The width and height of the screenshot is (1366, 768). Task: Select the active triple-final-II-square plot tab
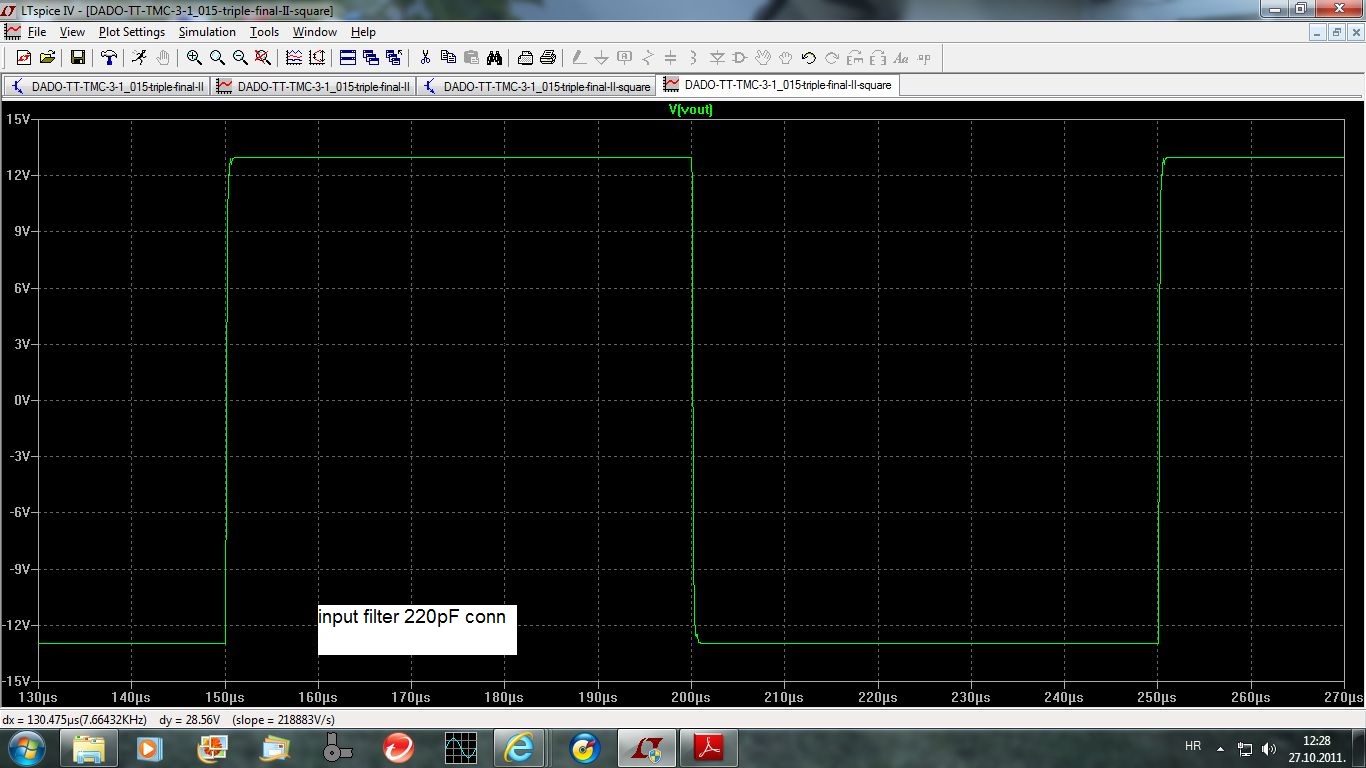[777, 86]
